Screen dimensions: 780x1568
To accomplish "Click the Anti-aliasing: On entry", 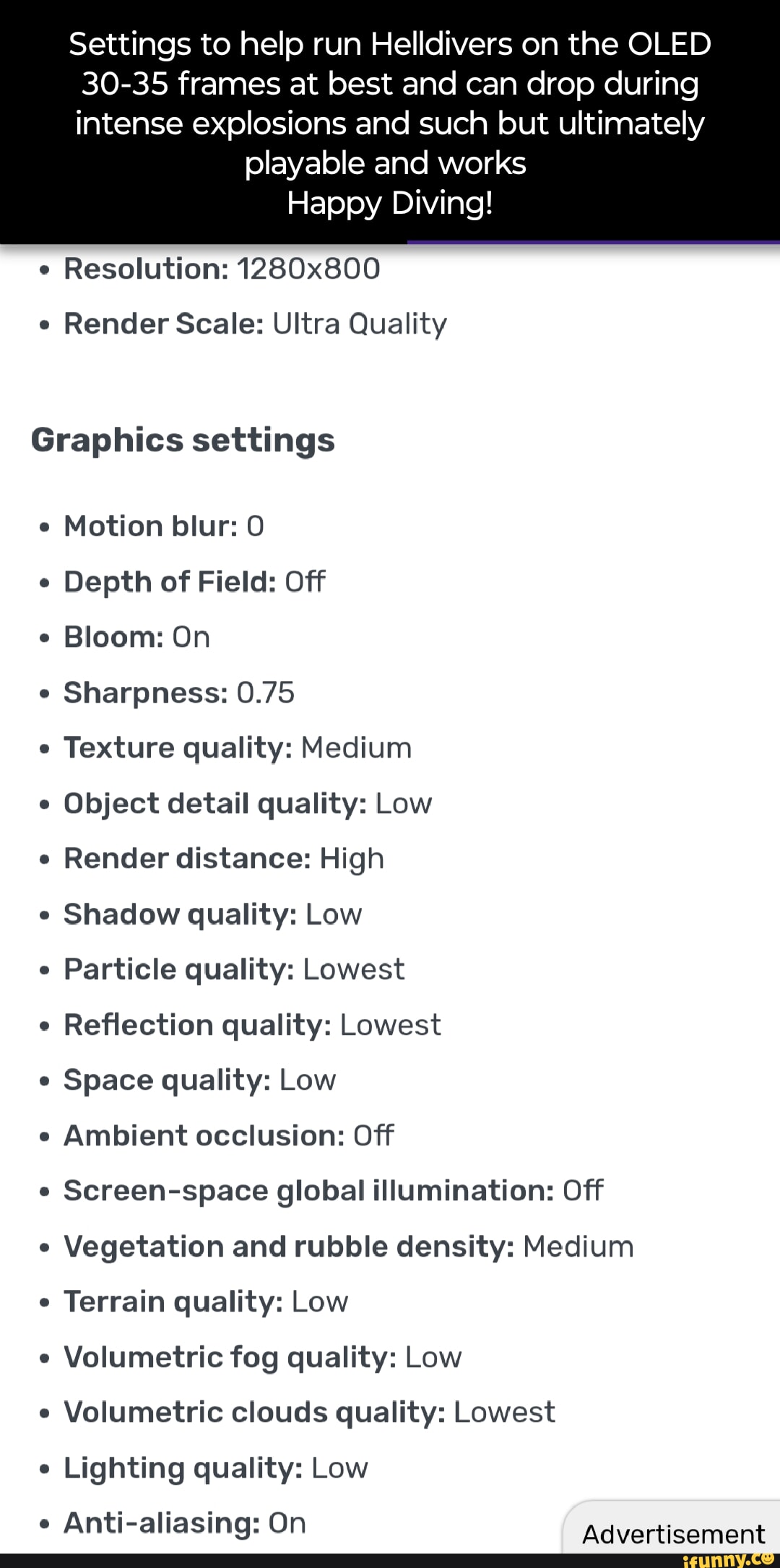I will [185, 1522].
